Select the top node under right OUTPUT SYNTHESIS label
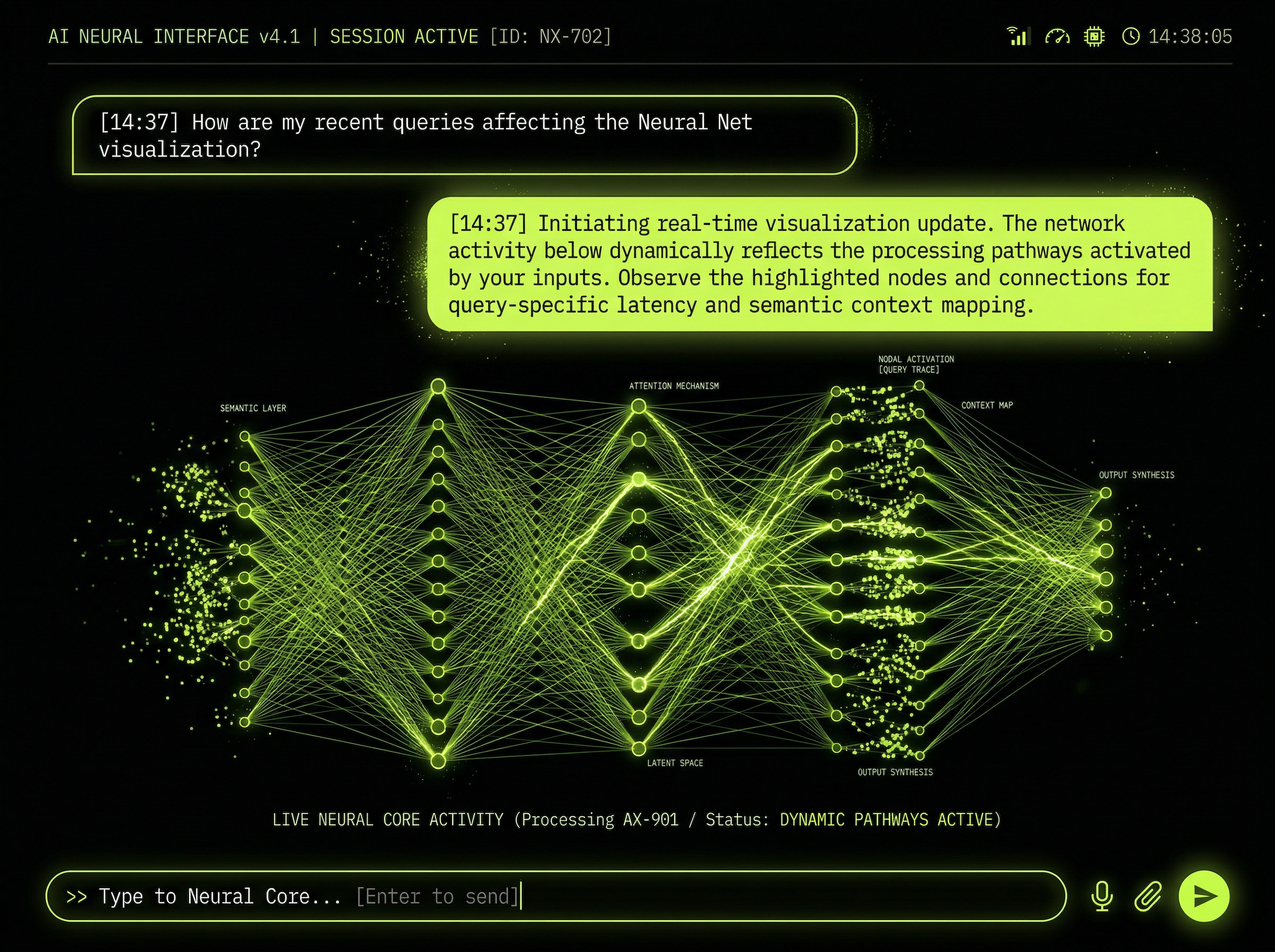 pyautogui.click(x=1105, y=494)
